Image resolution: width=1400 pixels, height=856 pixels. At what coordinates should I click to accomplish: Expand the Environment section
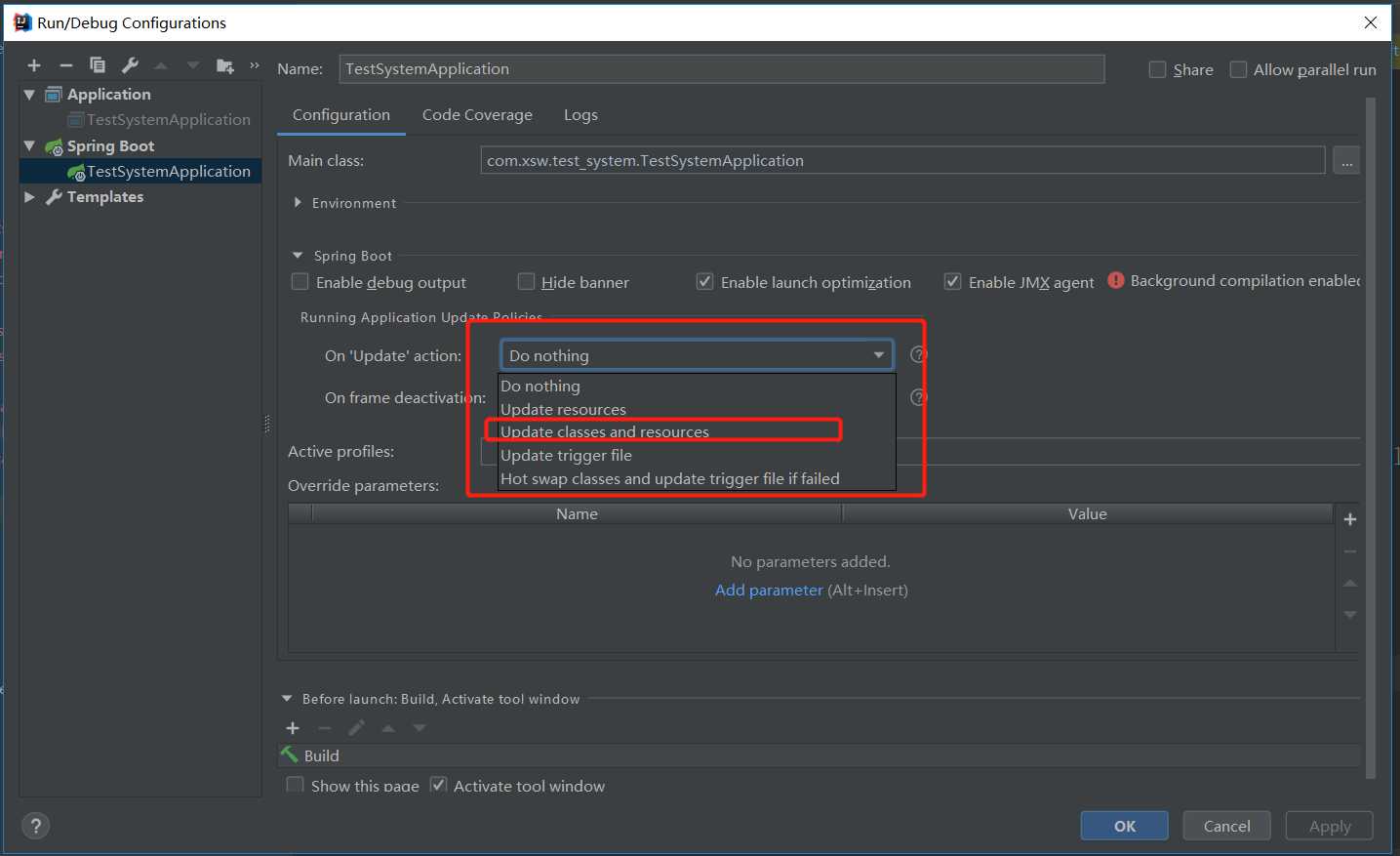pos(298,203)
